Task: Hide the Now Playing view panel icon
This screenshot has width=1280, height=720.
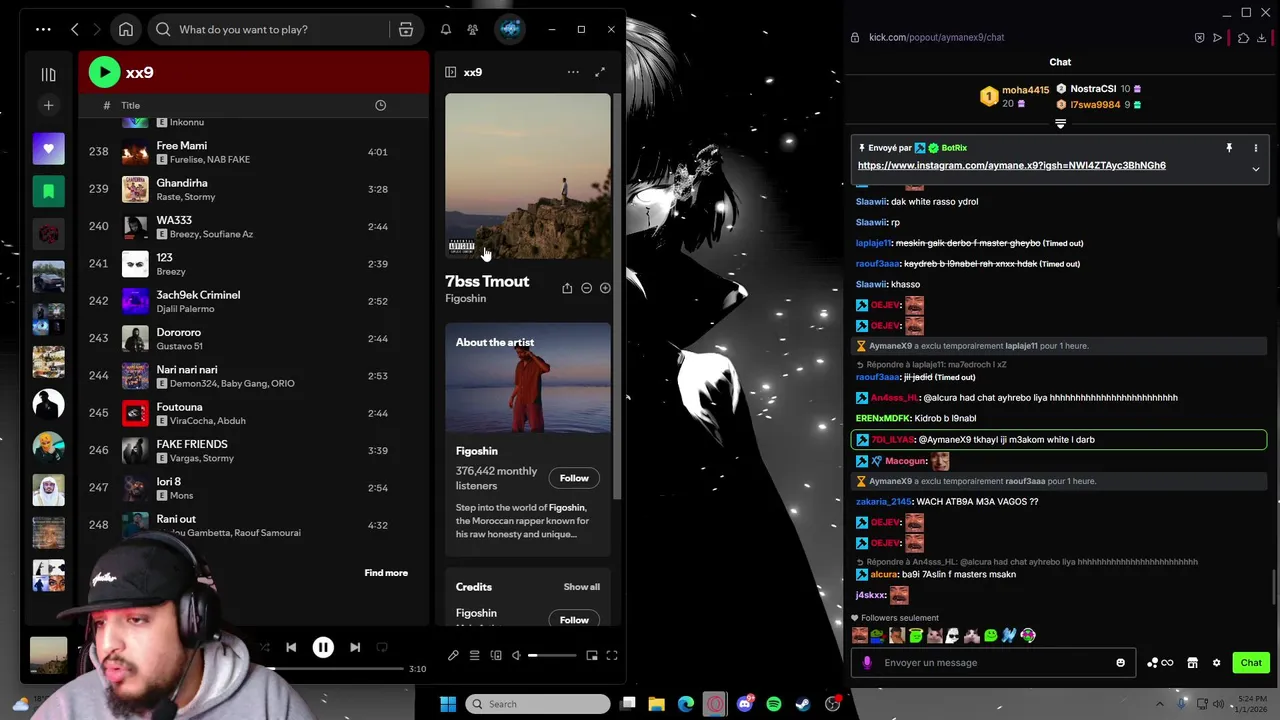Action: (451, 72)
